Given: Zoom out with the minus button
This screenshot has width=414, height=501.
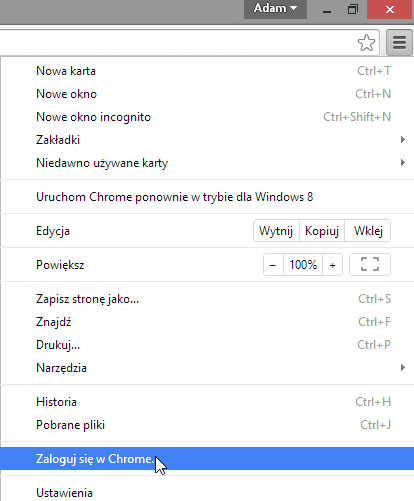Looking at the screenshot, I should point(273,265).
